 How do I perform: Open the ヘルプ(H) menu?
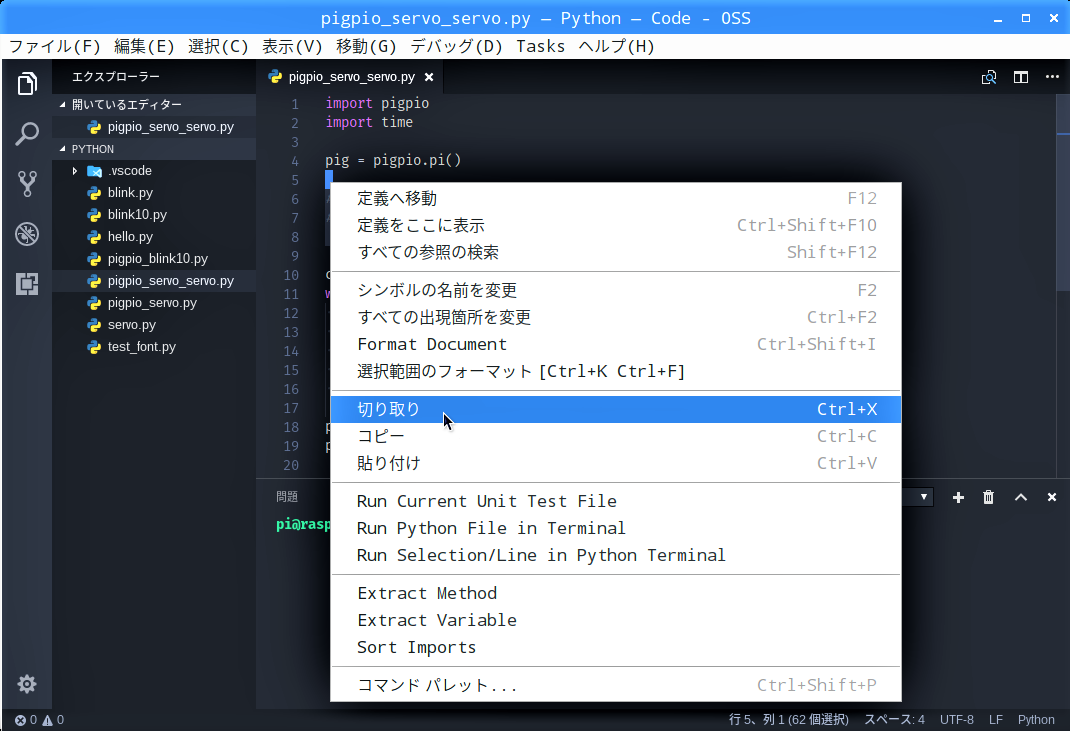point(616,46)
